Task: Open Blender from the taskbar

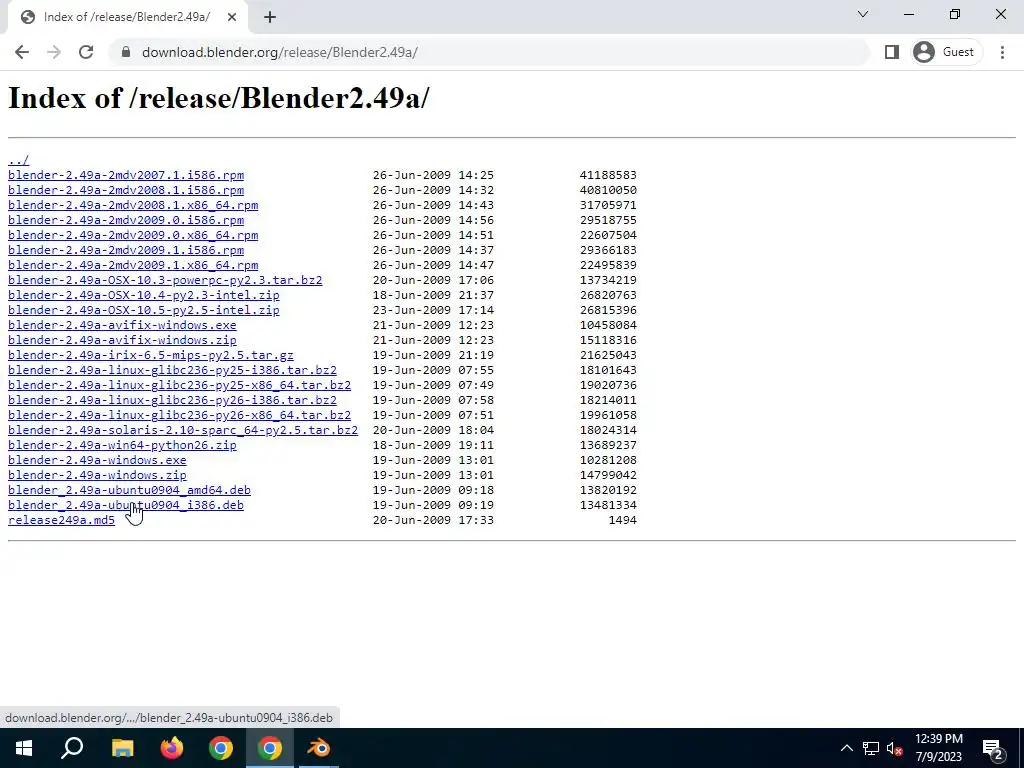Action: (x=319, y=748)
